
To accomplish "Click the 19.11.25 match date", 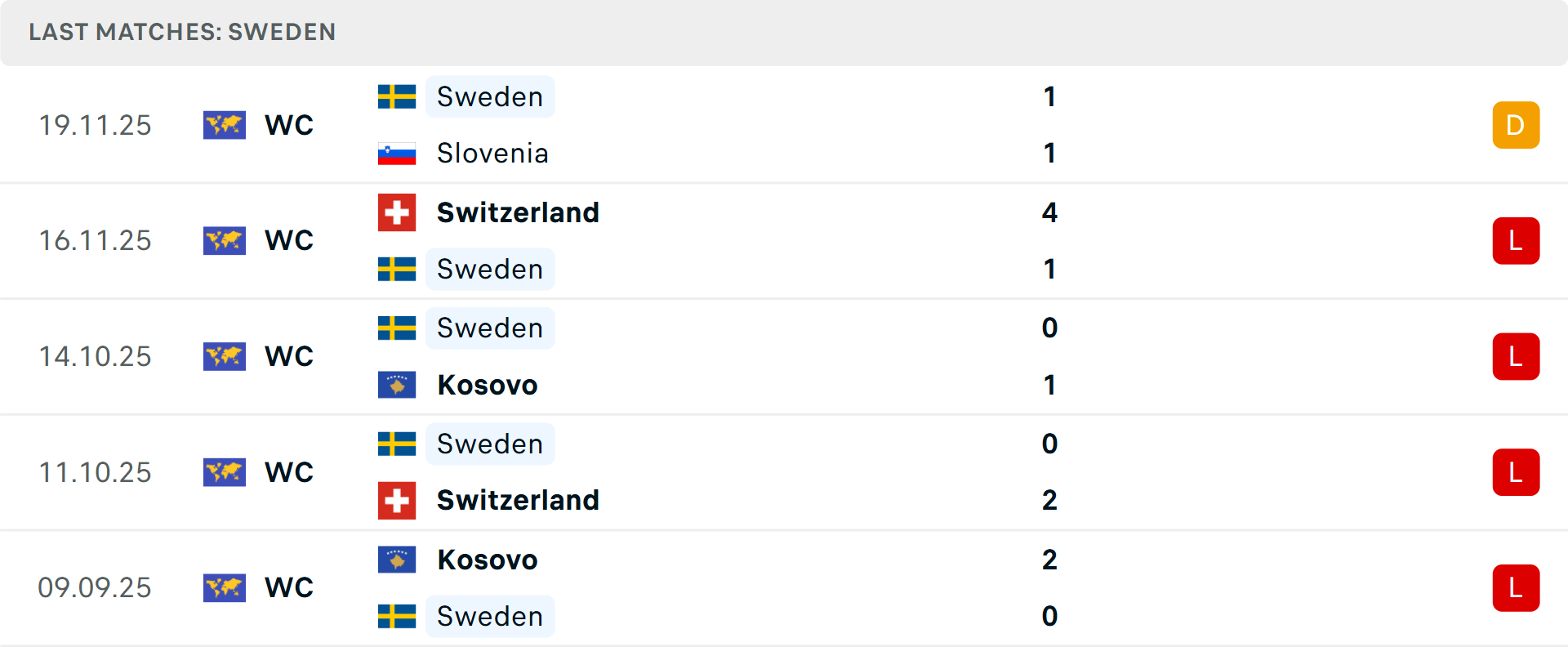I will (96, 125).
